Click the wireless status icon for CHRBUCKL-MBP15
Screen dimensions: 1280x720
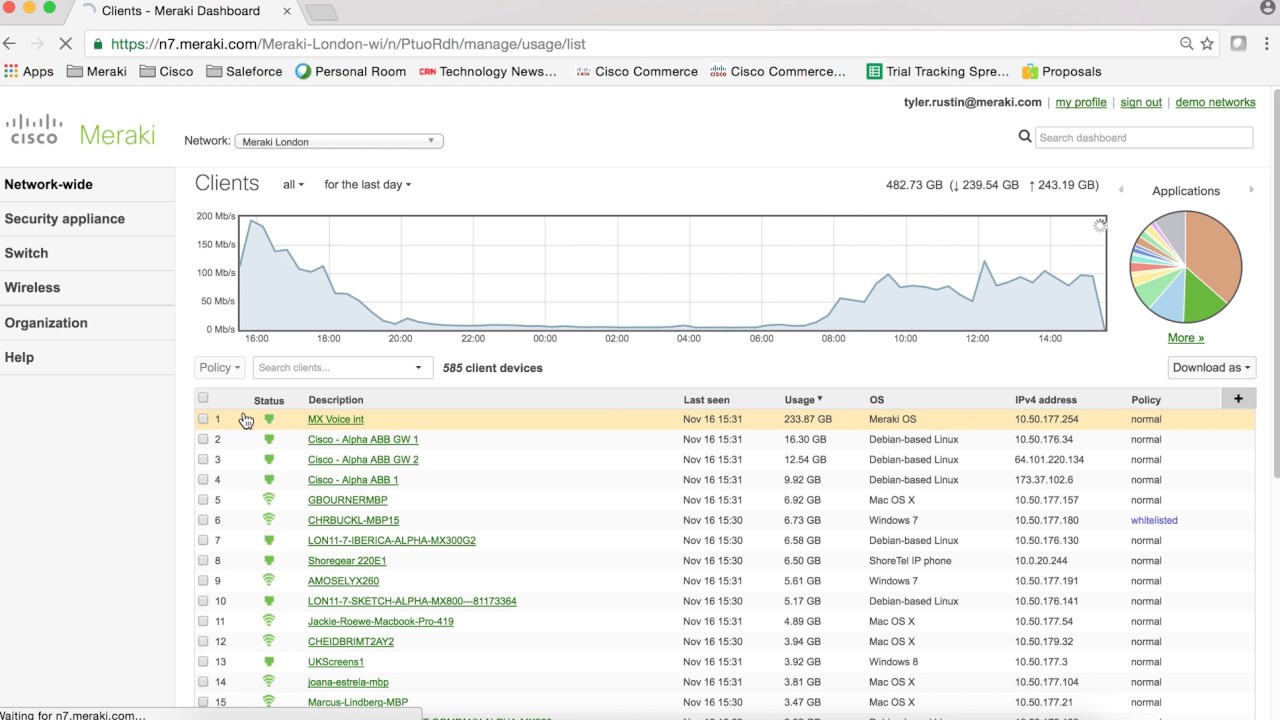tap(269, 520)
